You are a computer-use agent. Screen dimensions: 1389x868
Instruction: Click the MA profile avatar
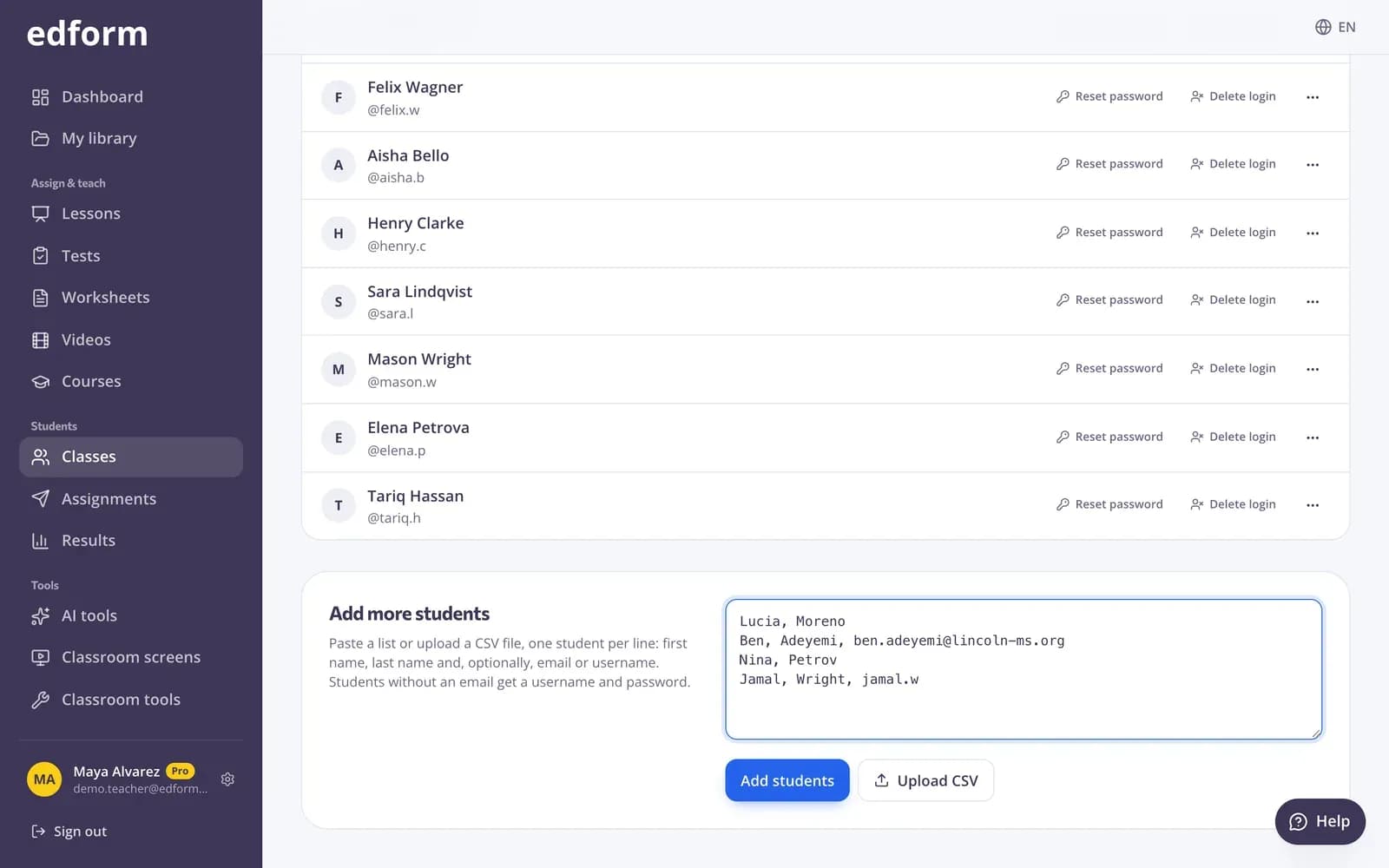[x=44, y=779]
